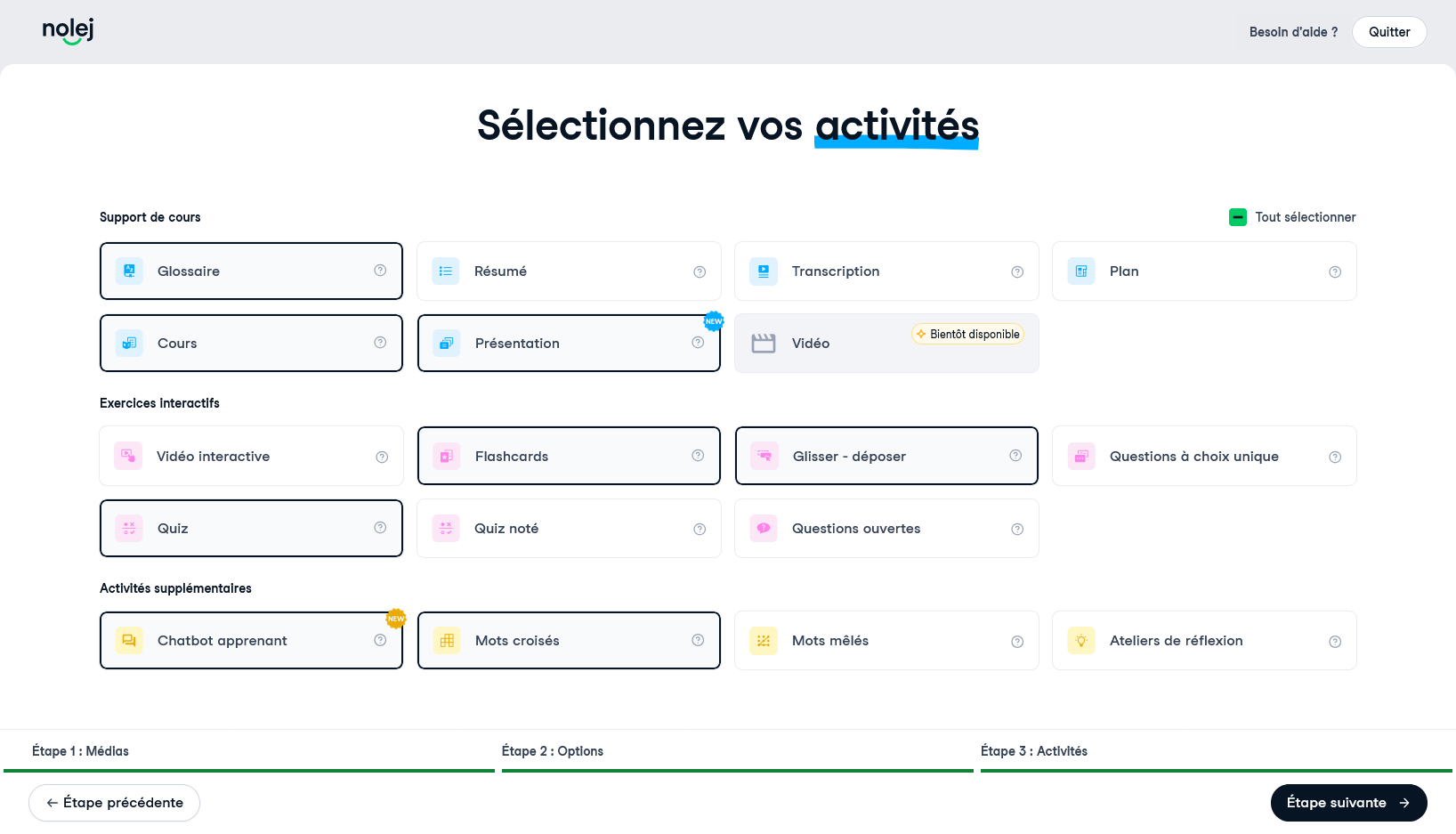Open the Besoin d'aide ? link
Viewport: 1456px width, 834px height.
point(1293,32)
